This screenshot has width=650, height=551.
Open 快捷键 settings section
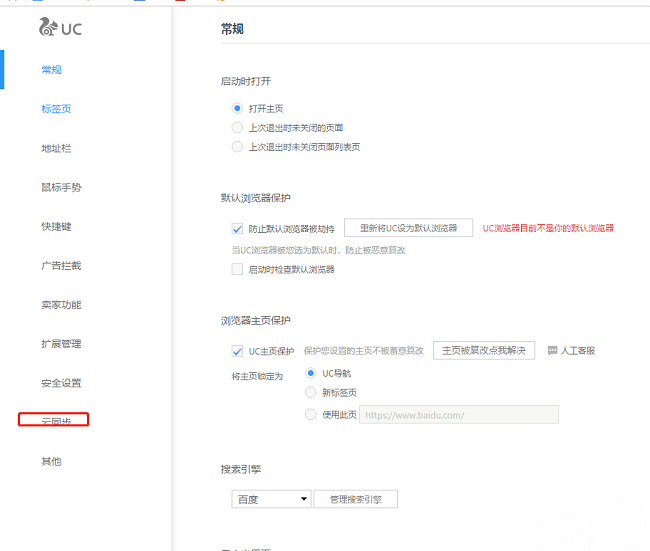[56, 227]
